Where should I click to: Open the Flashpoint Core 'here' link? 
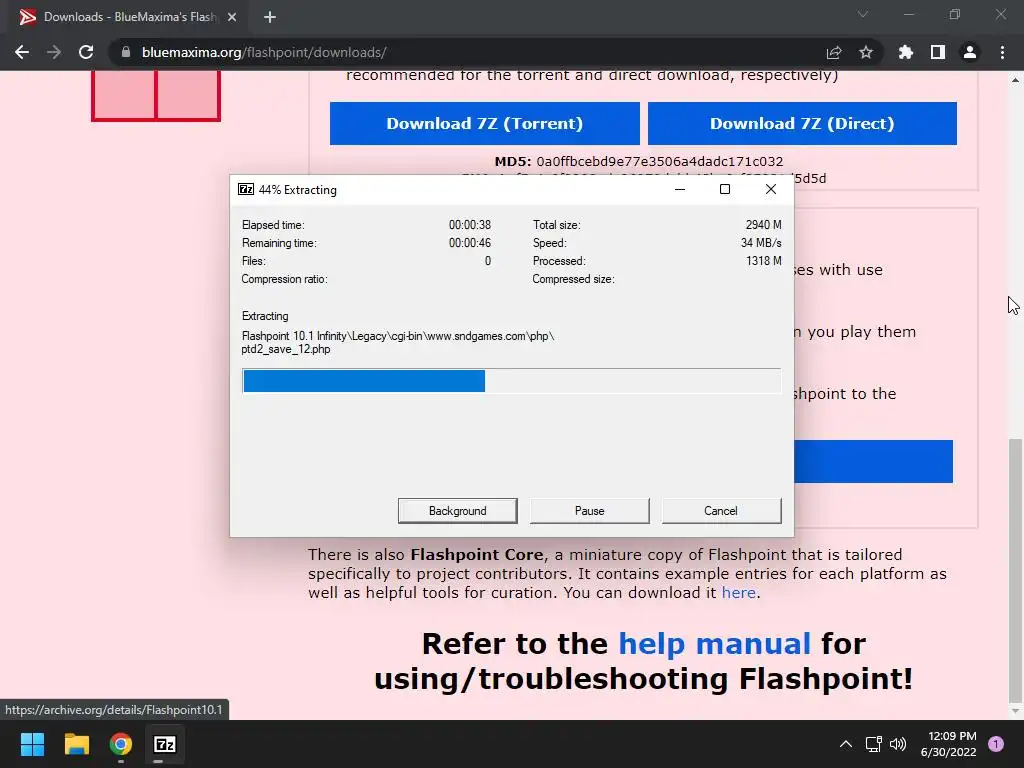coord(739,592)
